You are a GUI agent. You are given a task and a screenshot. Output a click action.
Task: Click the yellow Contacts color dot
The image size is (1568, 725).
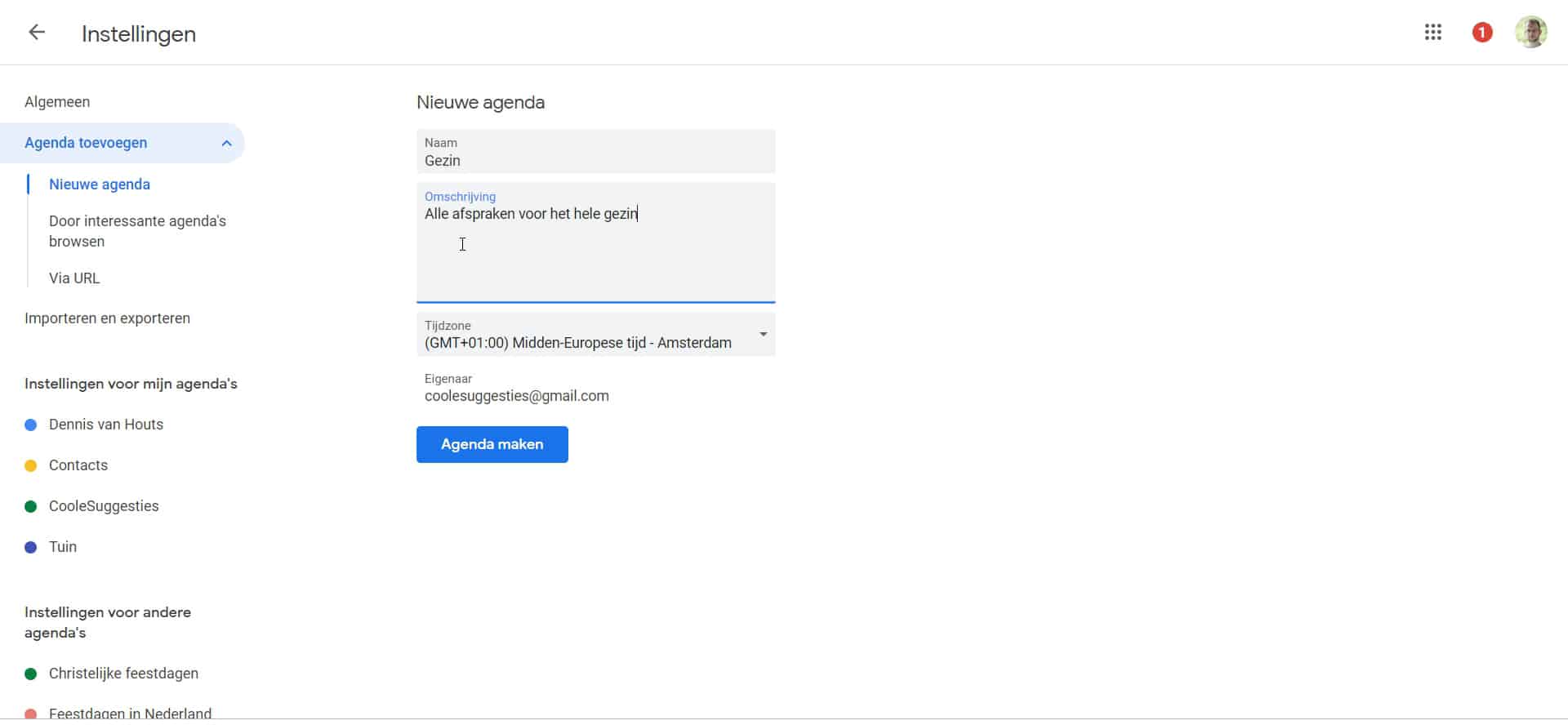coord(31,465)
